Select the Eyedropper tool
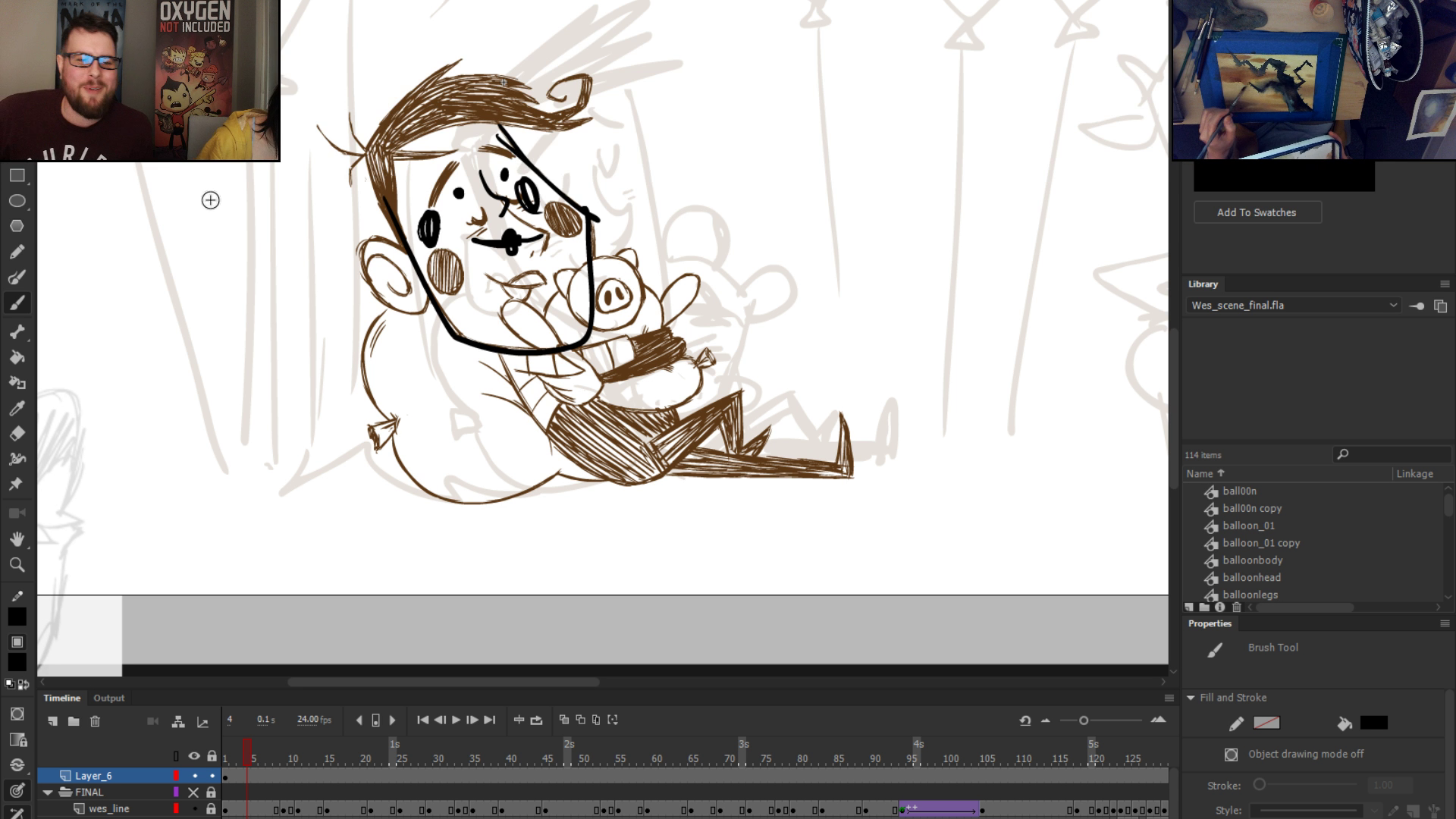 pyautogui.click(x=17, y=408)
